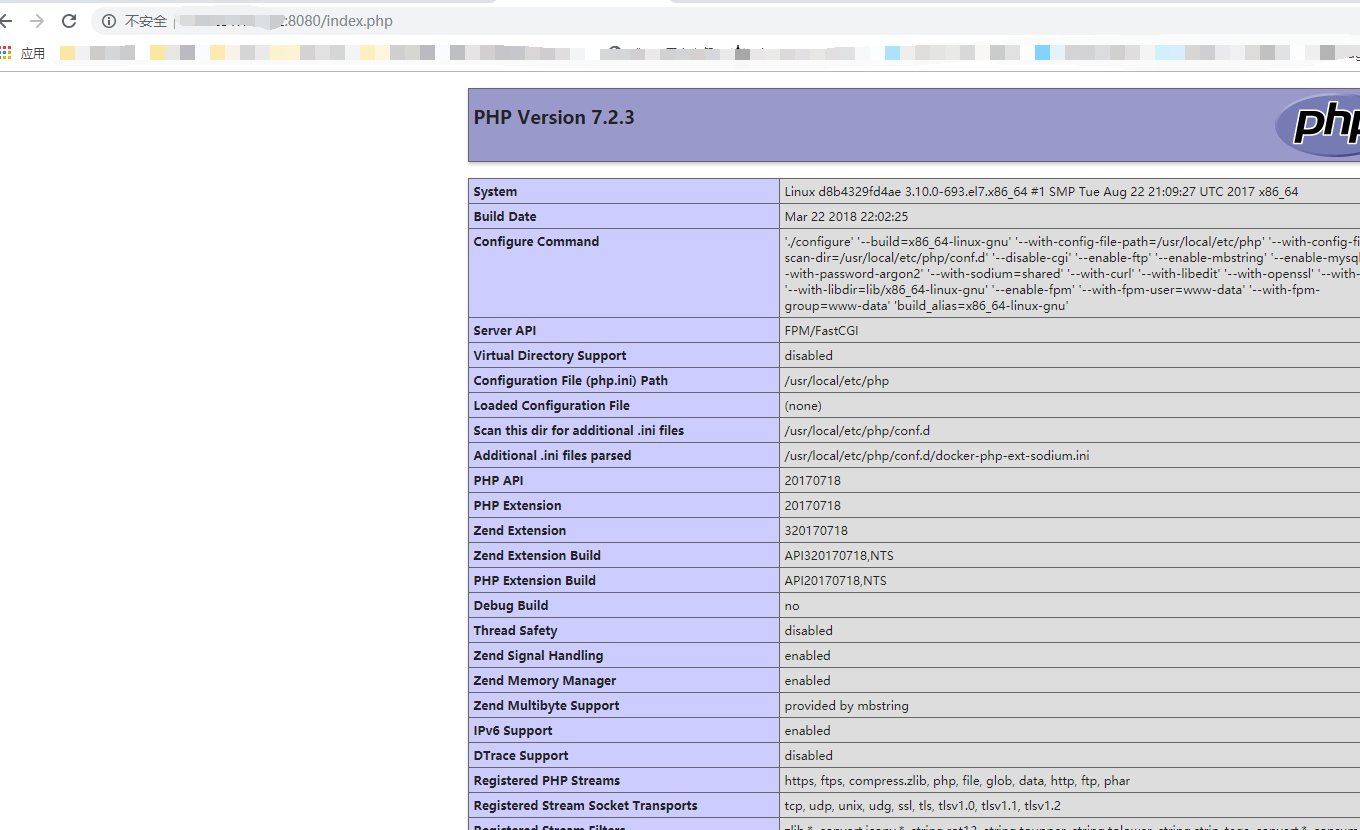Select the 'PHP Extension Build' label
Viewport: 1360px width, 830px height.
535,581
